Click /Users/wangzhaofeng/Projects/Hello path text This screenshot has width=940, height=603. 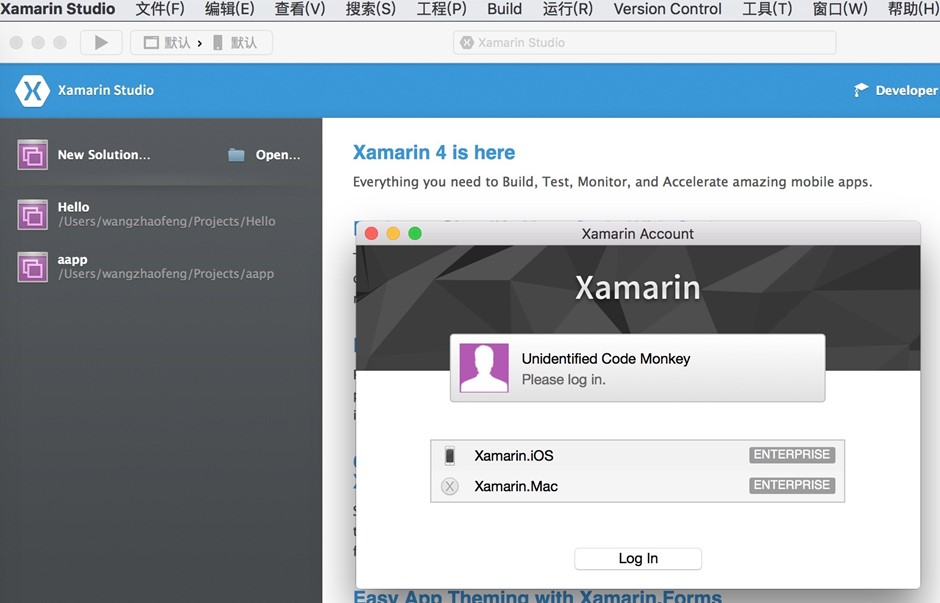click(x=167, y=222)
